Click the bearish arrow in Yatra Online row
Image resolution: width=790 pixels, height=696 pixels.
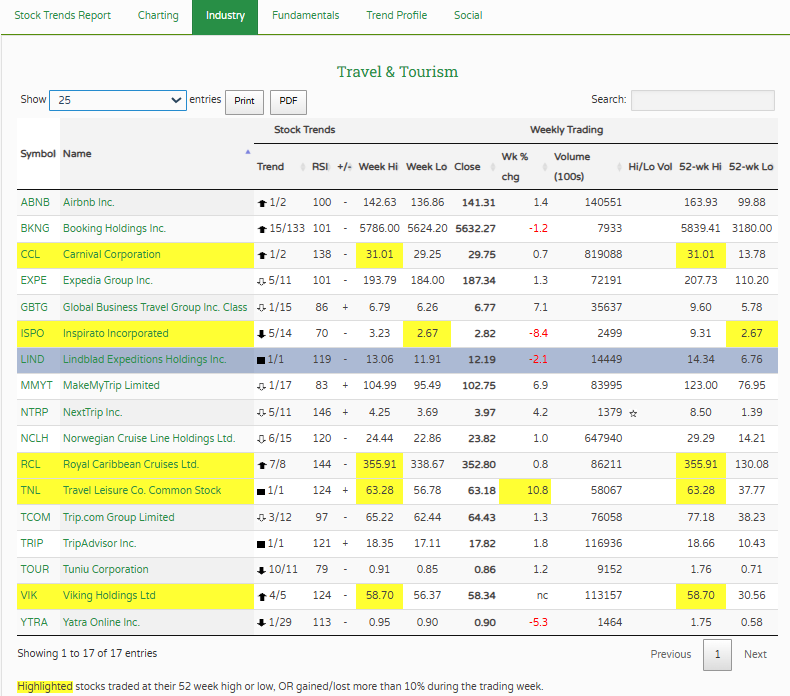click(x=261, y=623)
